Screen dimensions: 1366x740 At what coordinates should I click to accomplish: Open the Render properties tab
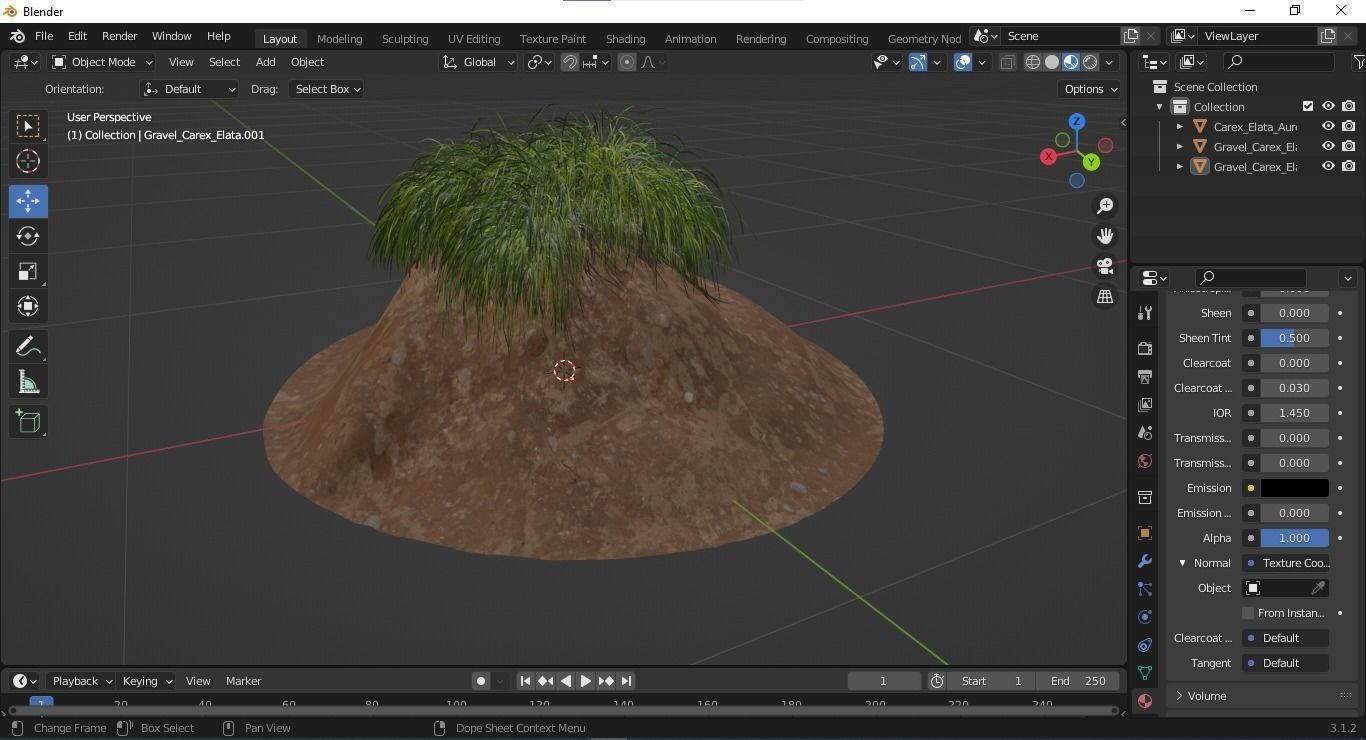1145,348
